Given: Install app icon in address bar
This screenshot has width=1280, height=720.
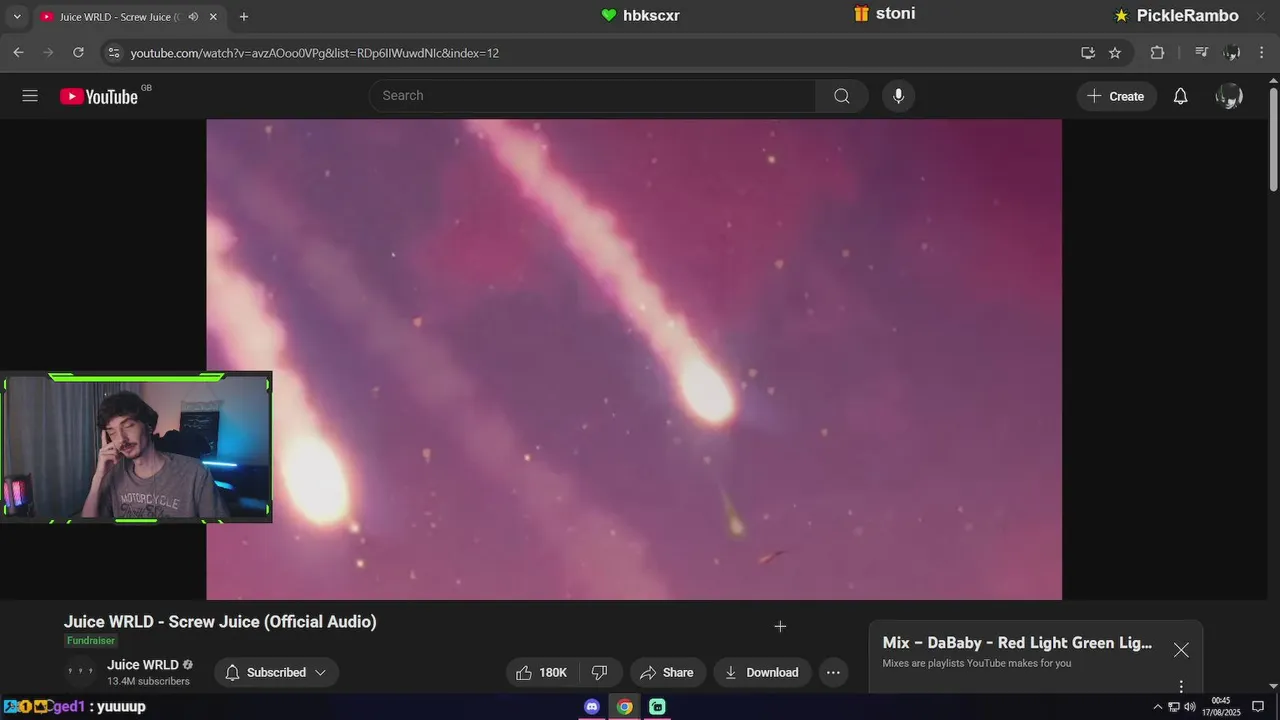Looking at the screenshot, I should pyautogui.click(x=1087, y=53).
